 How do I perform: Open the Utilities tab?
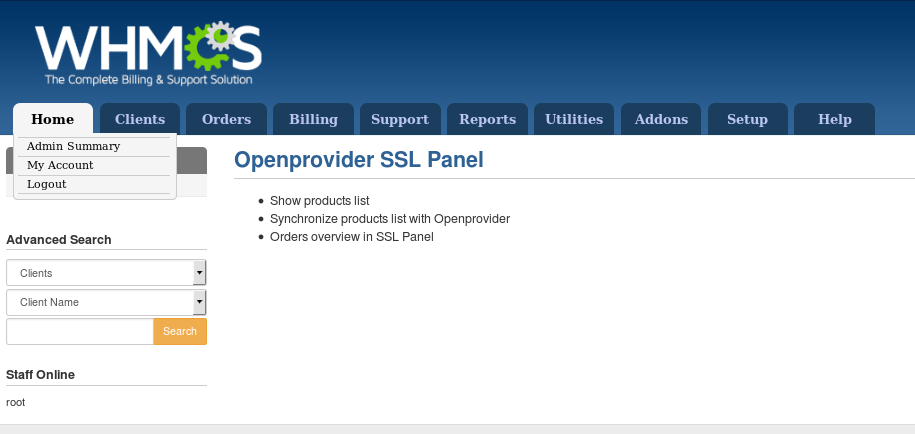coord(574,119)
